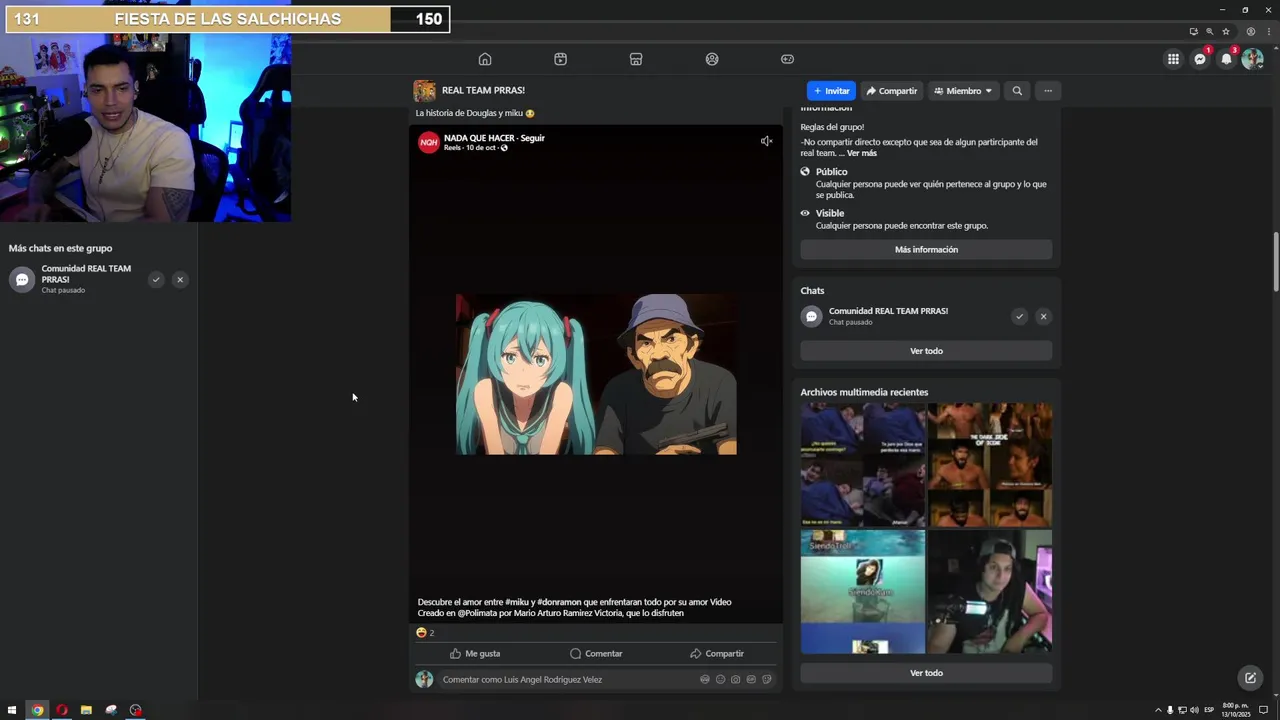Click the #miku hashtag in caption
The image size is (1280, 720).
click(x=517, y=602)
